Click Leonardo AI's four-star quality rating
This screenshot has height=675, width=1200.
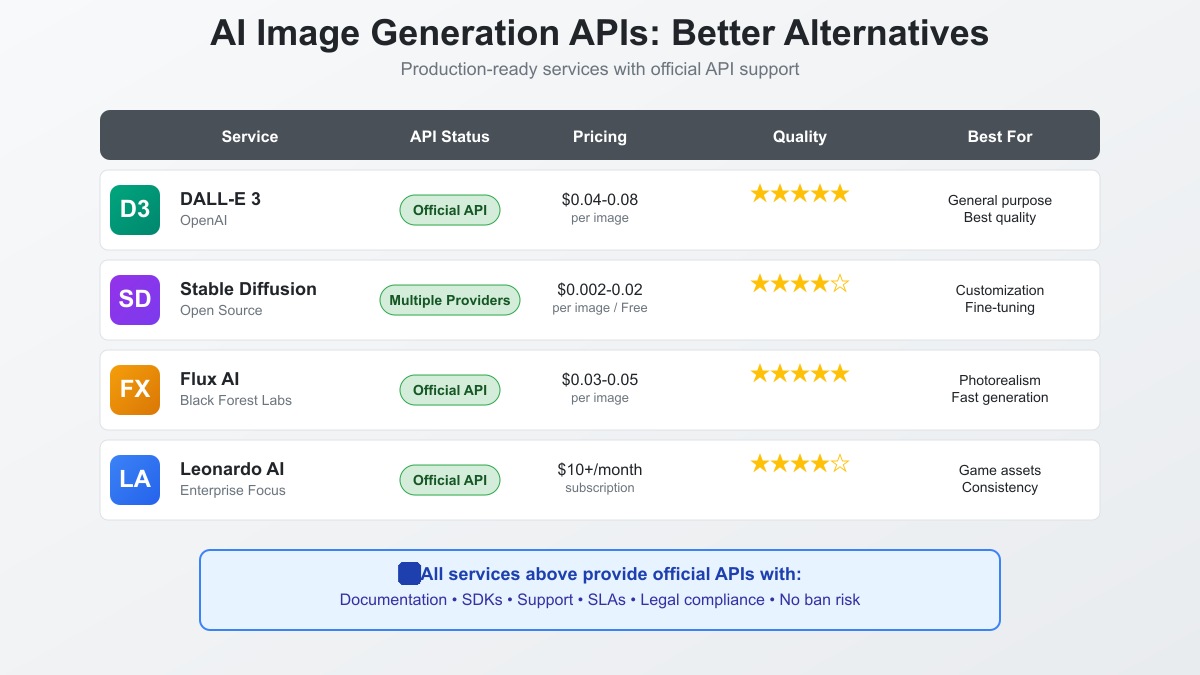pyautogui.click(x=800, y=464)
